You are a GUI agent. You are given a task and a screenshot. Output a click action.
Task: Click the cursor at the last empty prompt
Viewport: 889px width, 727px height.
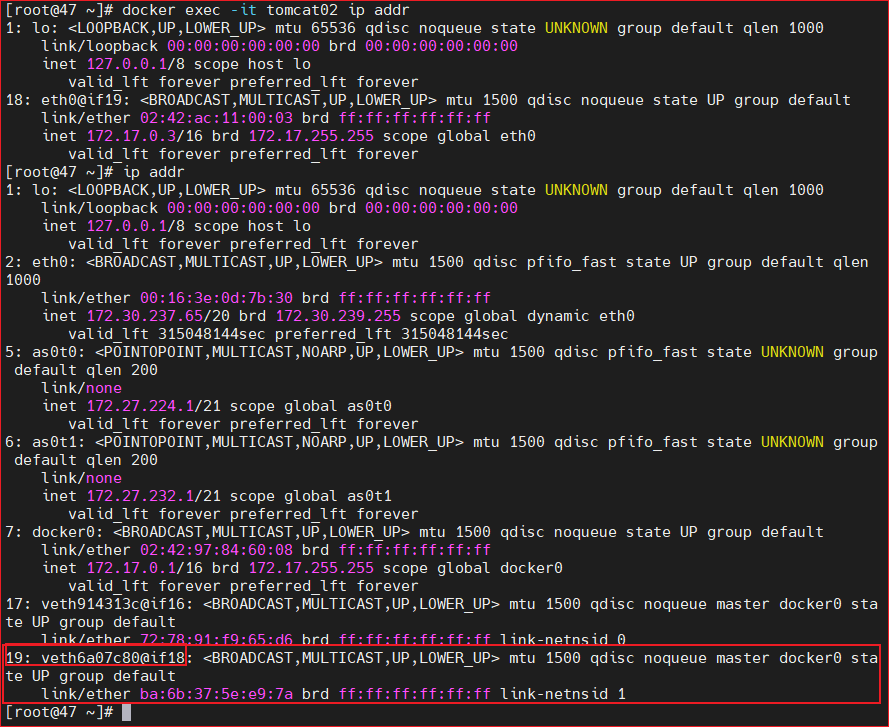[x=125, y=712]
